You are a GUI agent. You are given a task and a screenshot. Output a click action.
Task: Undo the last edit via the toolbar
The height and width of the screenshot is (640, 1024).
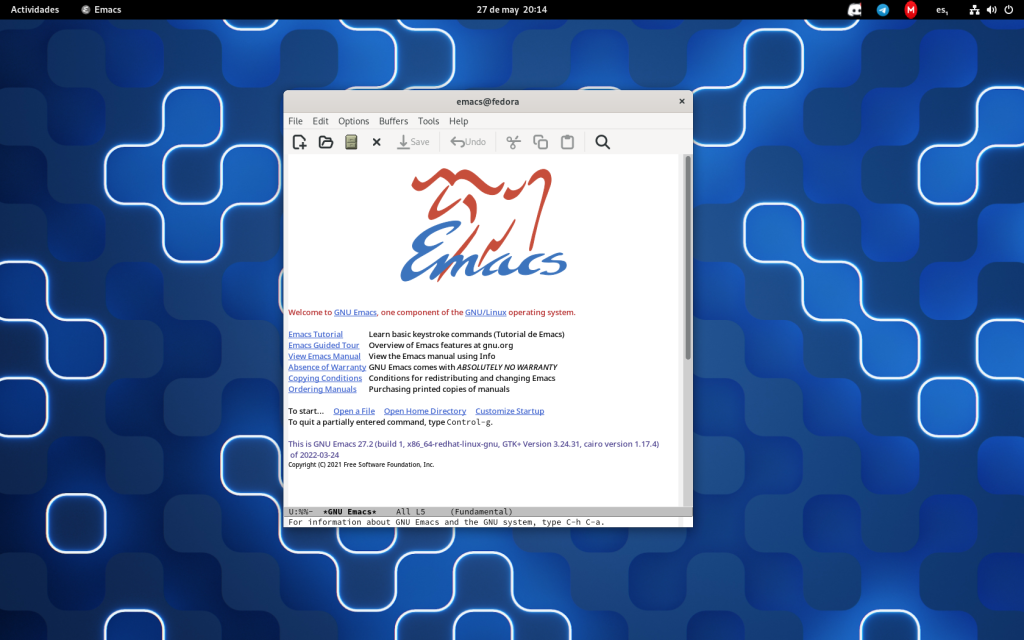point(467,141)
